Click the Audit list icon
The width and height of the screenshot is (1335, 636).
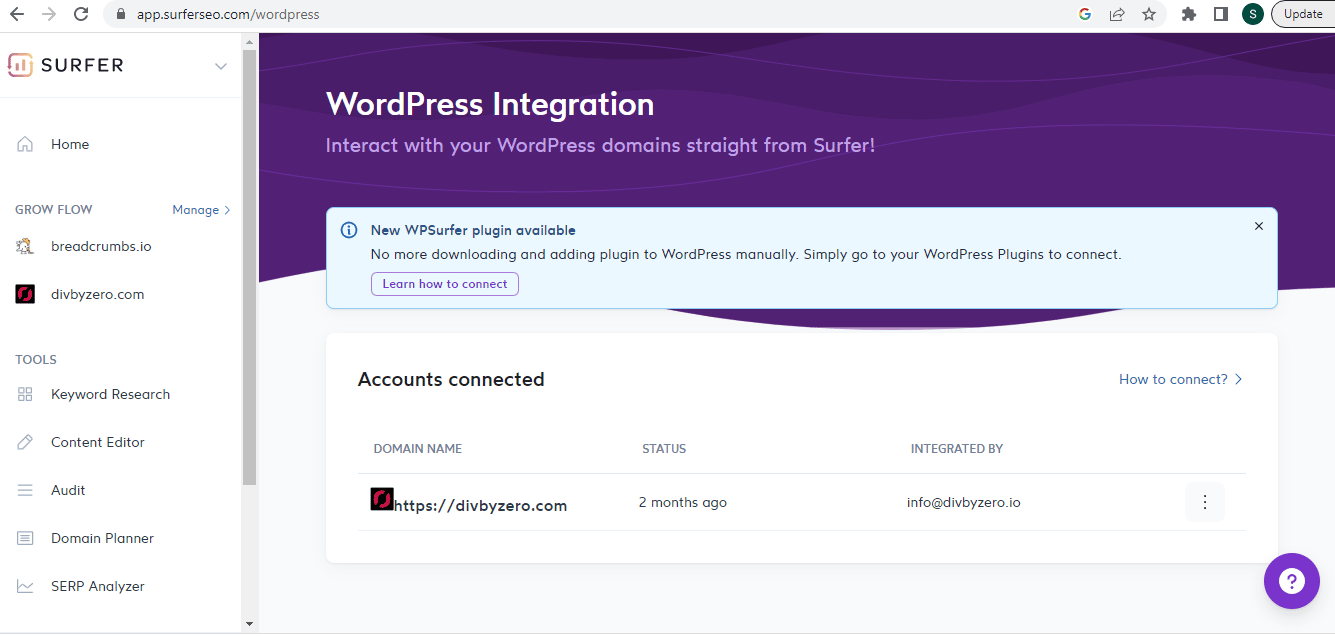tap(25, 490)
